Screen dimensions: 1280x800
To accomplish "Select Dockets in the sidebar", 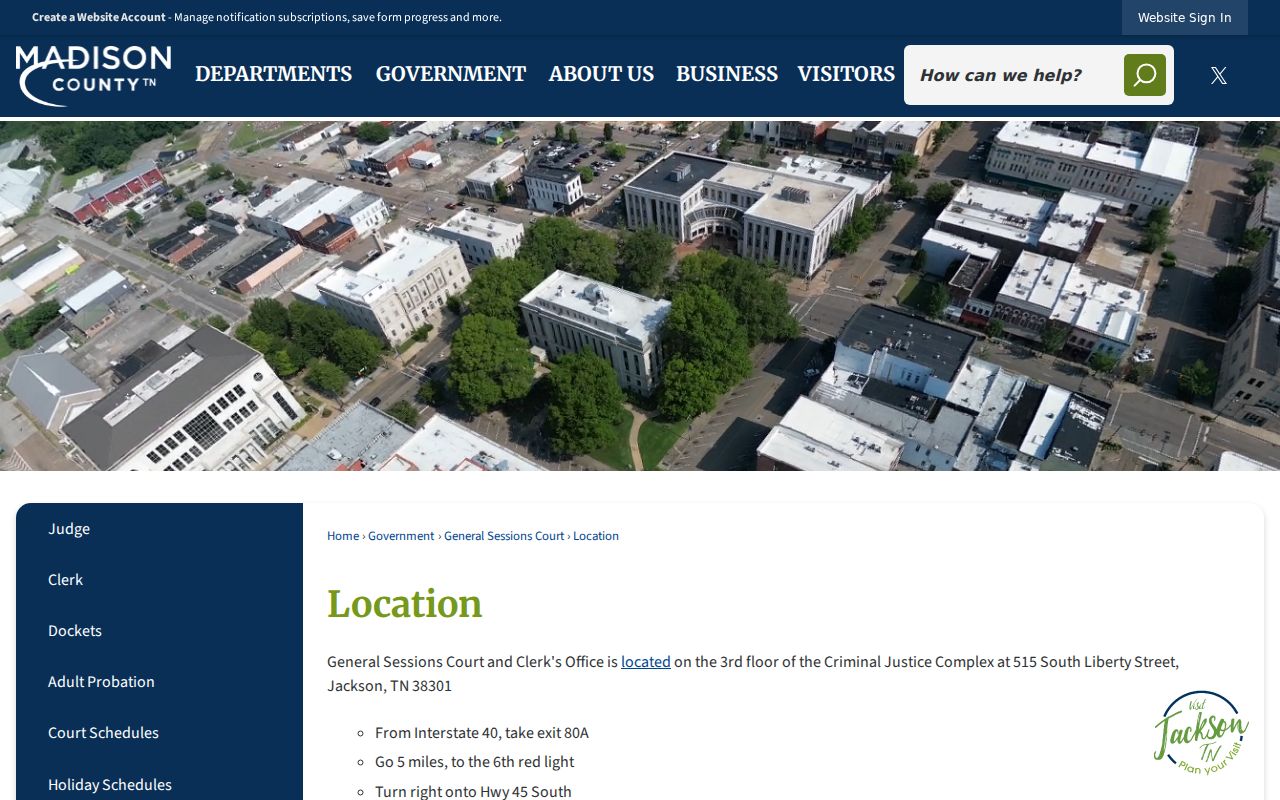I will coord(160,631).
